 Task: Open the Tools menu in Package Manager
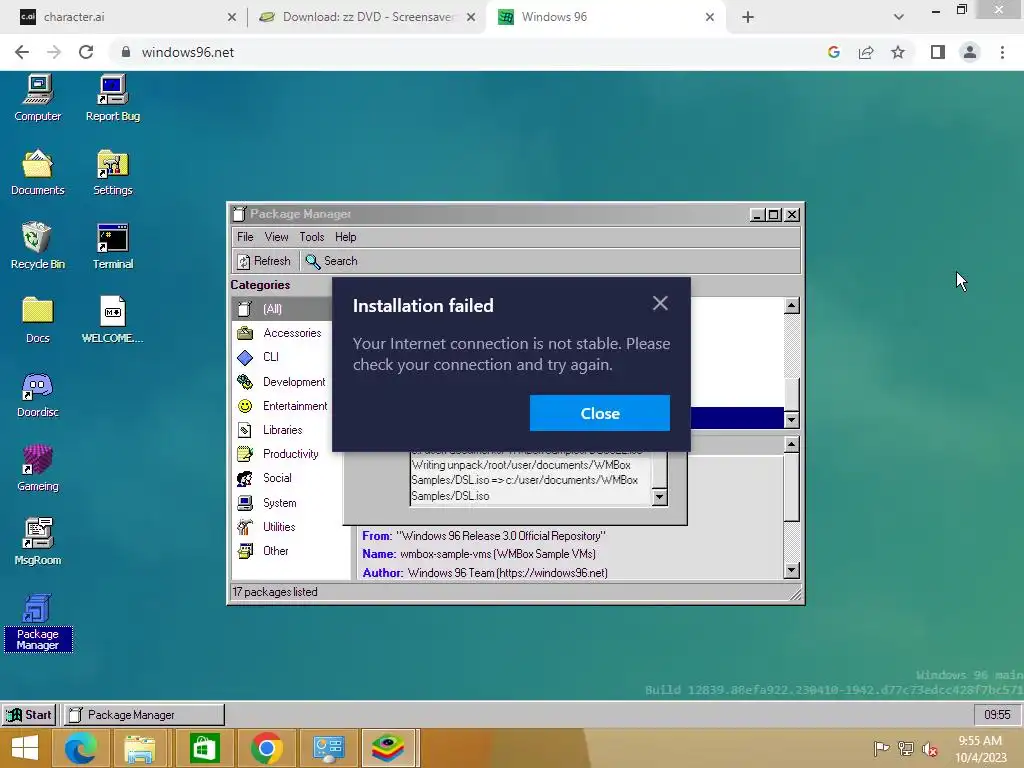pos(312,237)
